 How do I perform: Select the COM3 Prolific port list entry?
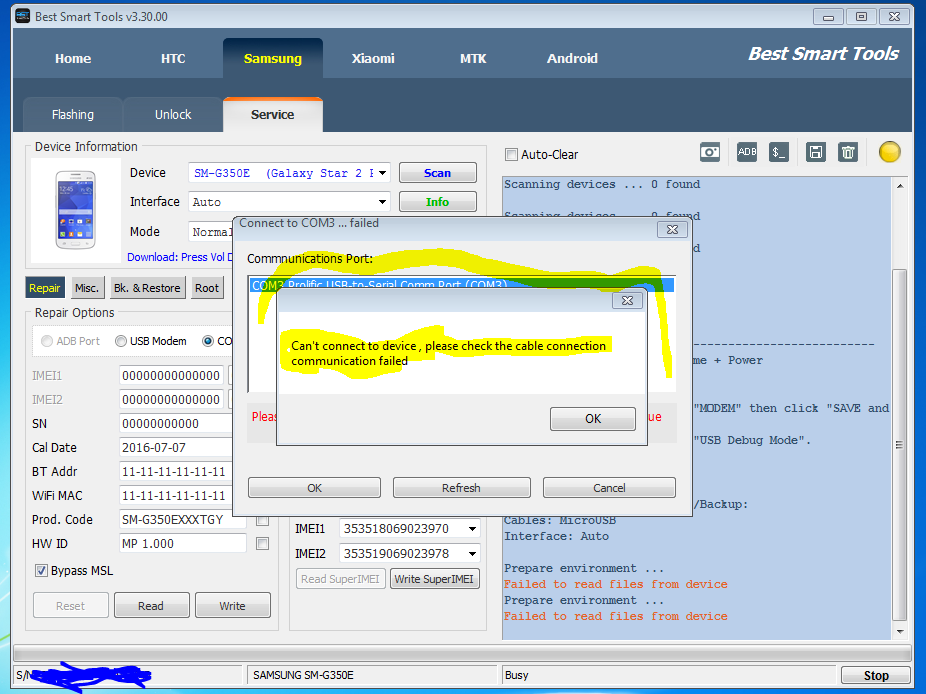coord(461,284)
